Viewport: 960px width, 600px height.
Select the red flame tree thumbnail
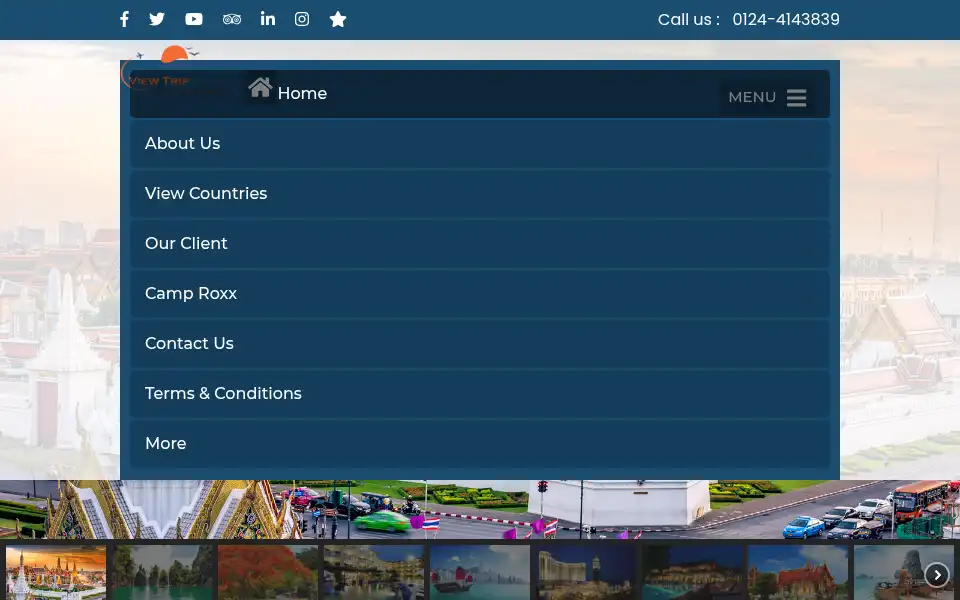click(268, 572)
